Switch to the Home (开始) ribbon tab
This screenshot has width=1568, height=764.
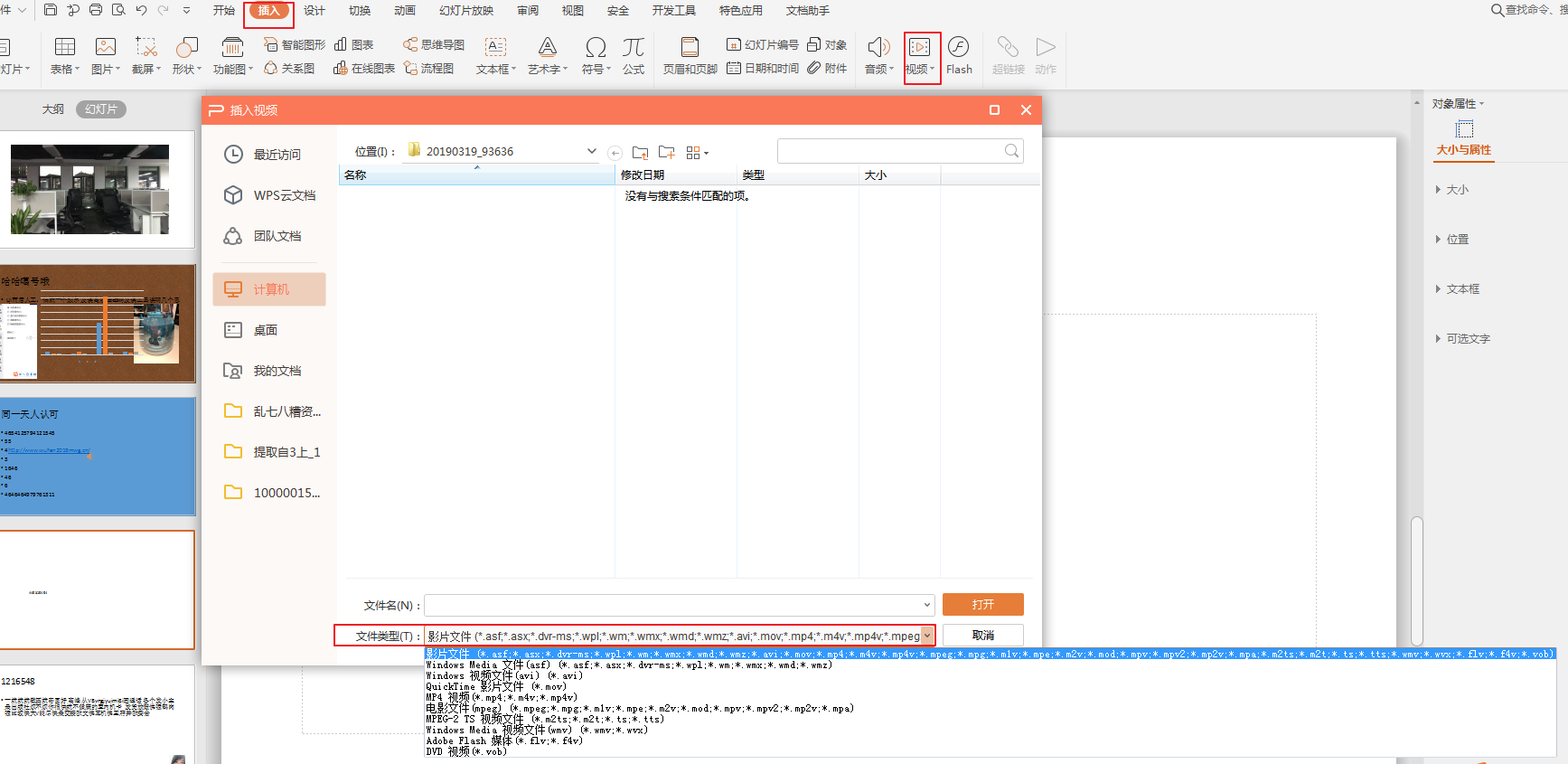(223, 11)
